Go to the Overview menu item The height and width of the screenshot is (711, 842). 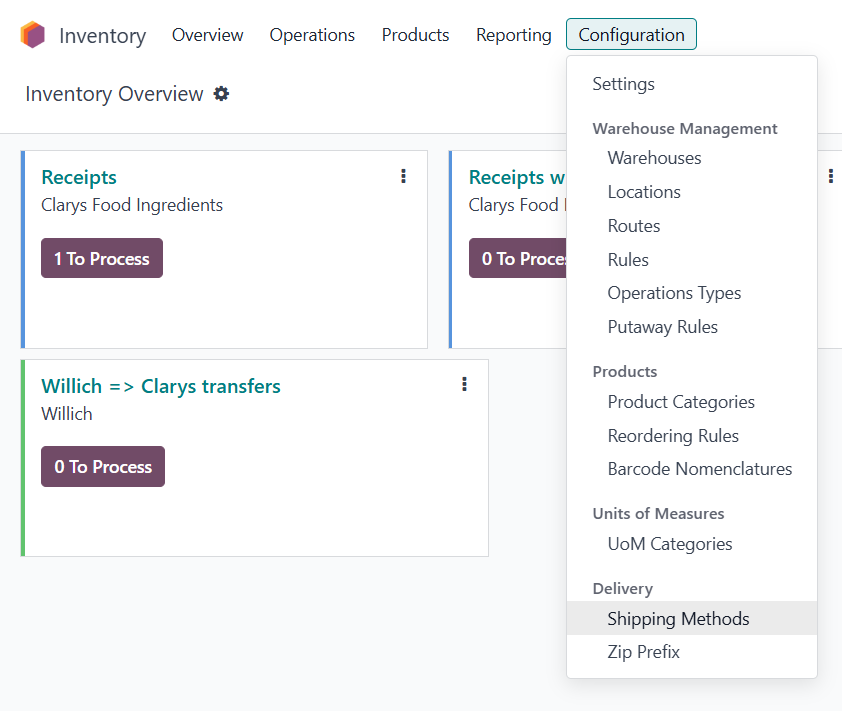[207, 35]
